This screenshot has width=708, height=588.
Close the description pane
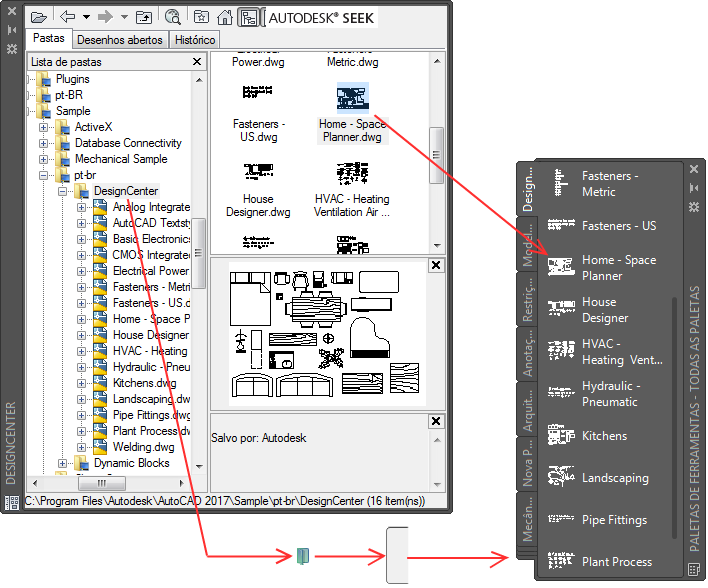[436, 421]
